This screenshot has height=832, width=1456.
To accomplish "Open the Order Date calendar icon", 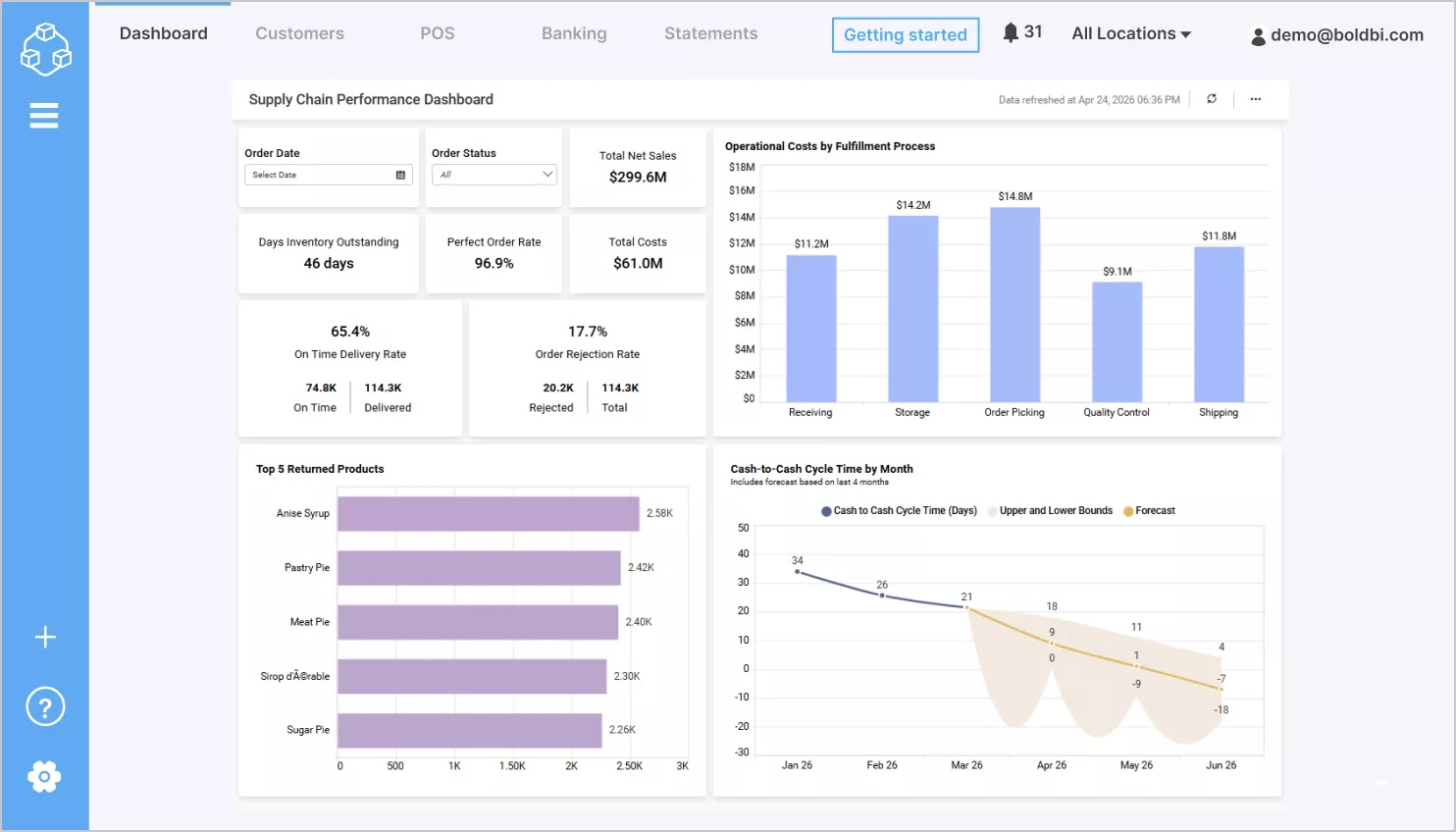I will click(400, 175).
